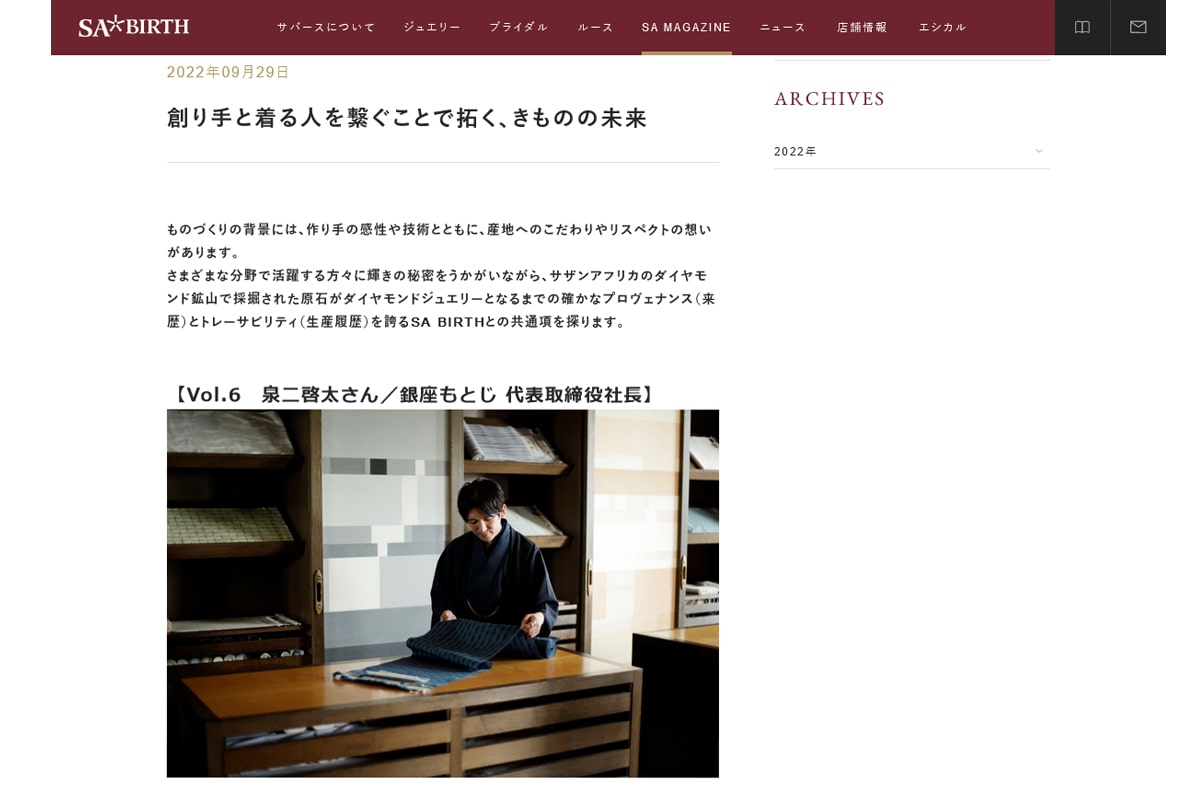Click the intro paragraph about SA BIRTH
The width and height of the screenshot is (1200, 800).
click(441, 275)
